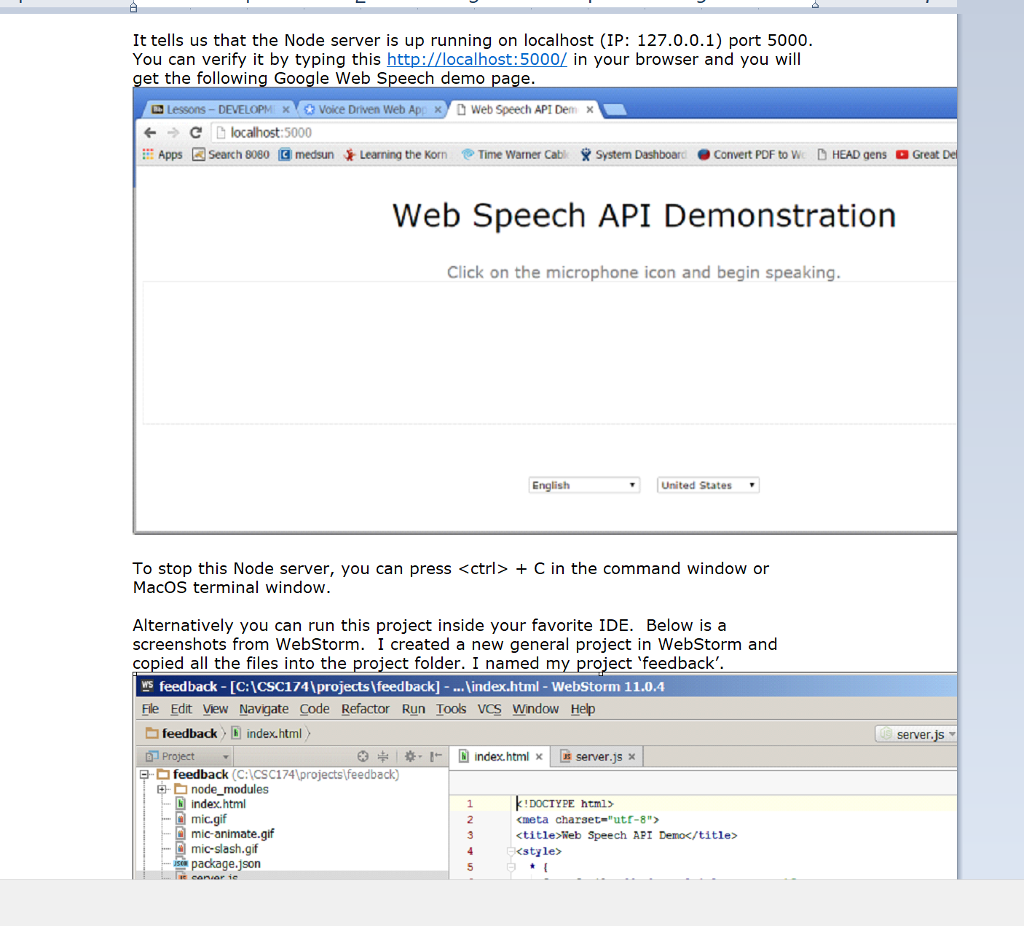Click the WebStorm WS title bar icon
1024x926 pixels.
point(148,686)
